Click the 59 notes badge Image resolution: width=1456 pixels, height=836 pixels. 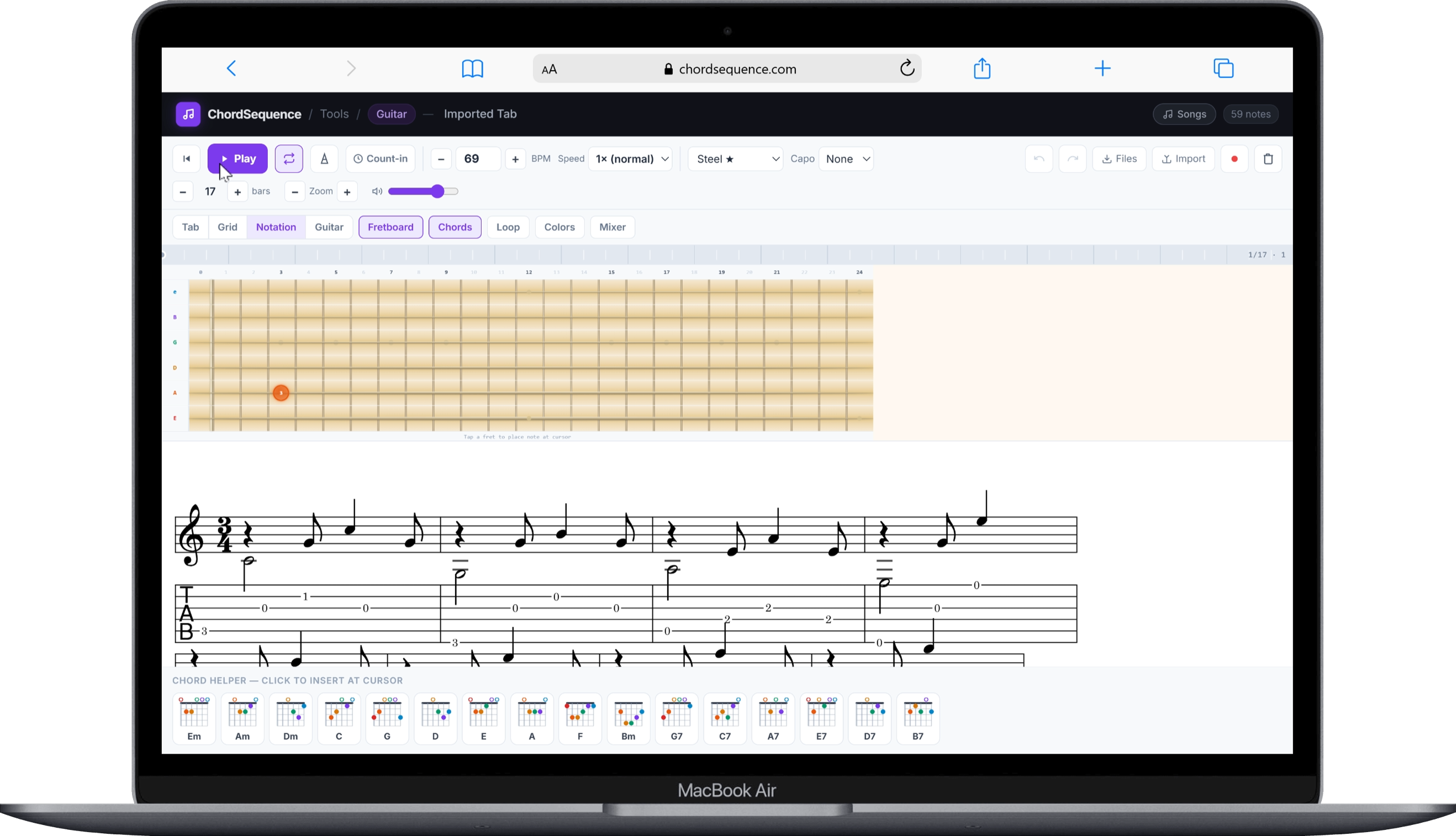(x=1251, y=114)
